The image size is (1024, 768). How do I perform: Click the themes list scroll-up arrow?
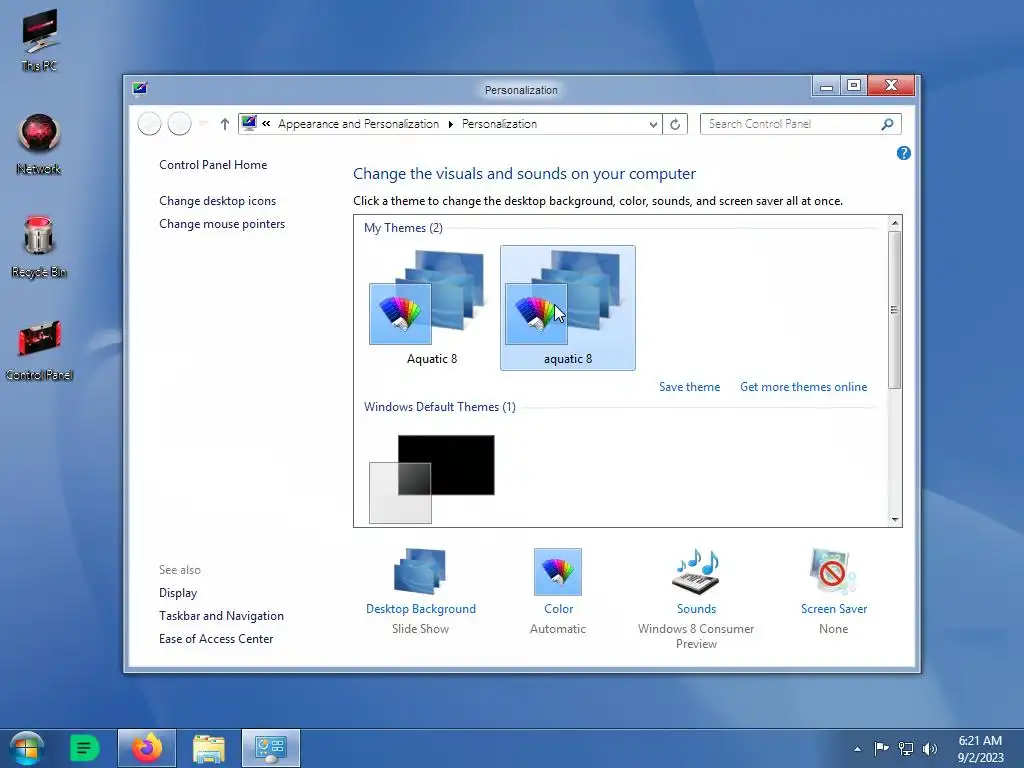coord(895,223)
